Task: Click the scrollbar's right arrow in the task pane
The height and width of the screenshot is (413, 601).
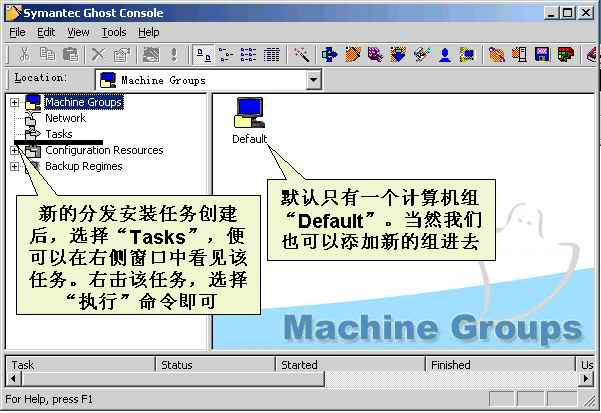Action: pyautogui.click(x=586, y=379)
